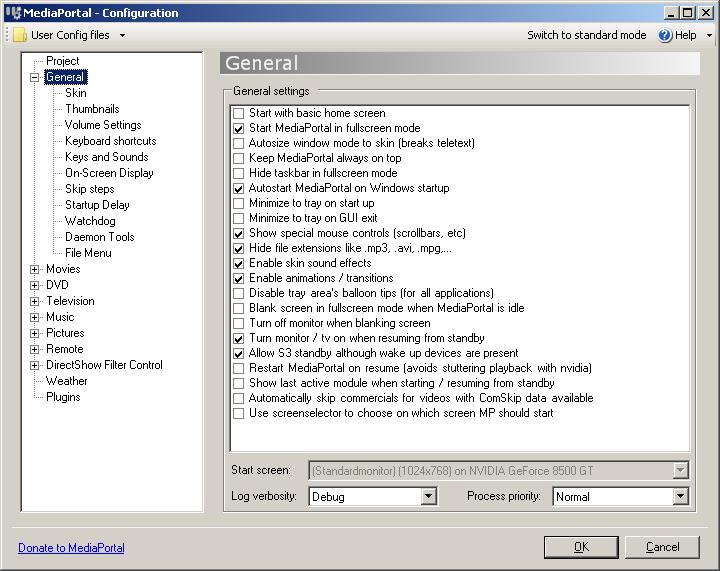Disable Enable animations / transitions checkbox
Image resolution: width=720 pixels, height=571 pixels.
239,278
